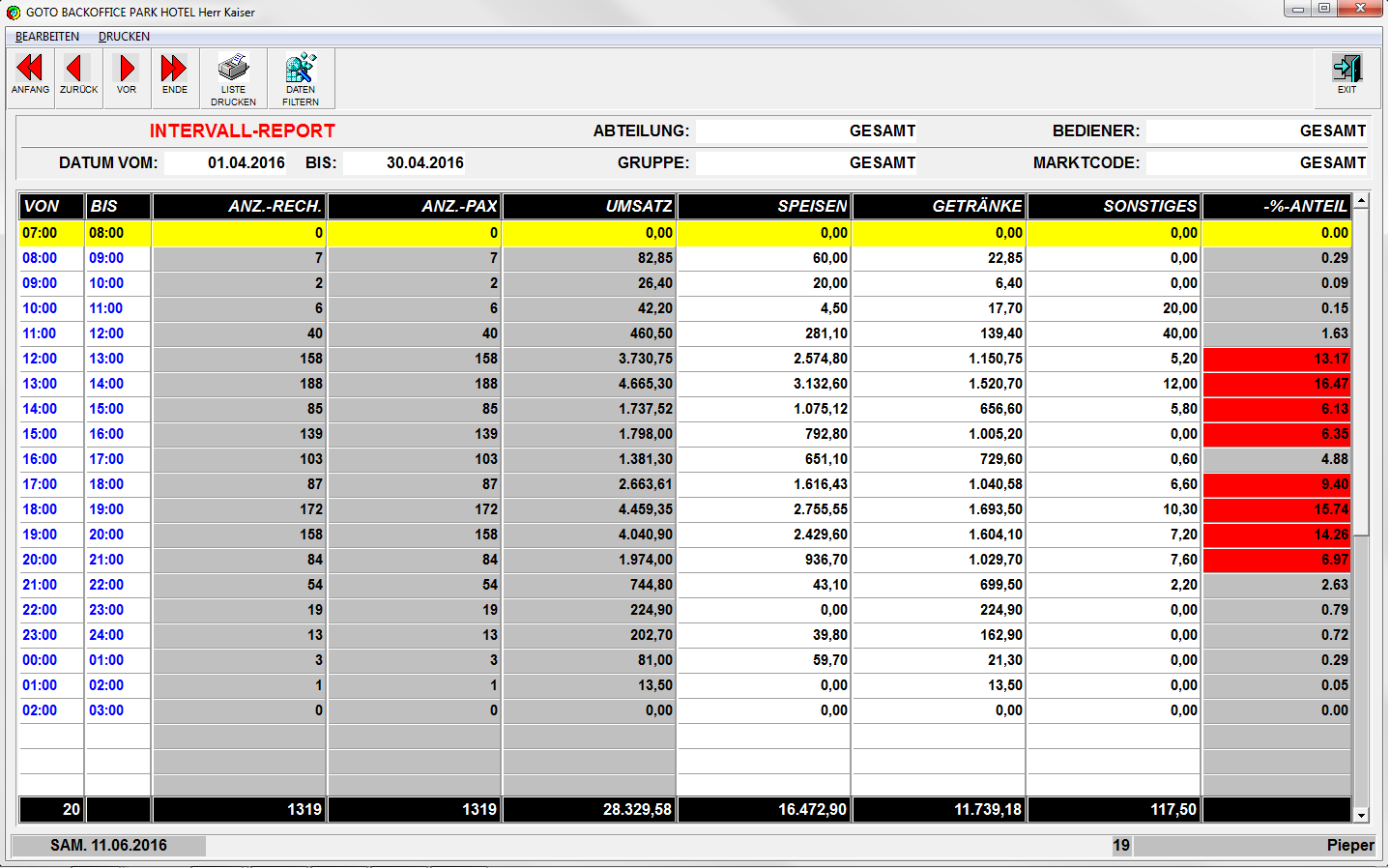
Task: Open the BEARBEITEN menu
Action: [47, 37]
